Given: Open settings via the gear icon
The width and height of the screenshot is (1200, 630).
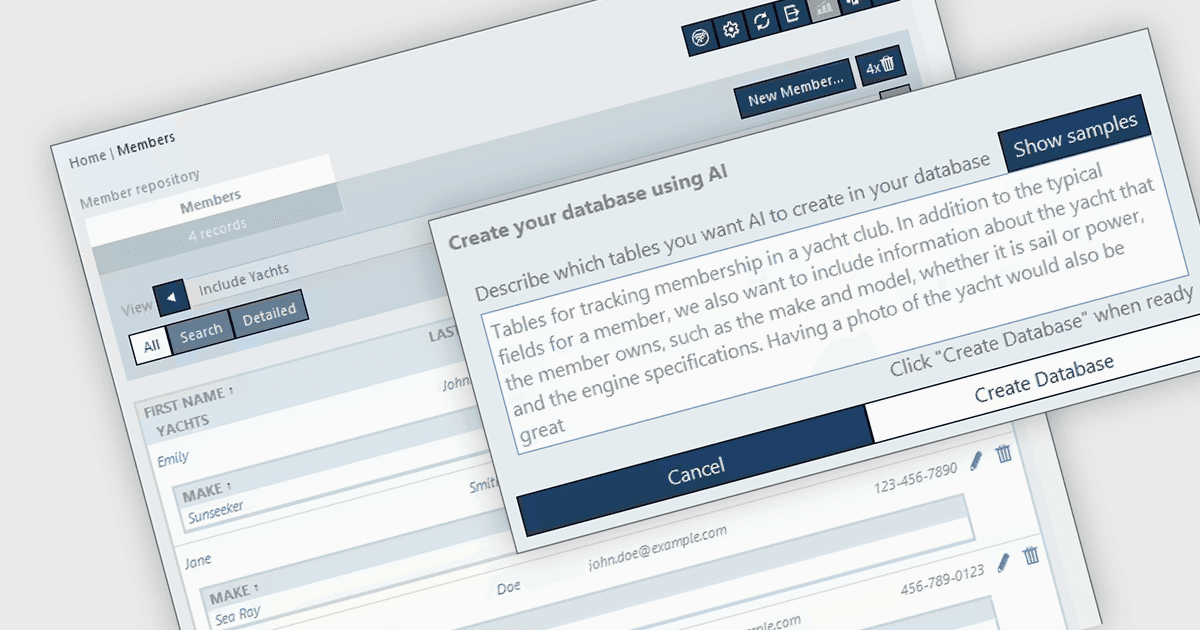Looking at the screenshot, I should (x=731, y=30).
